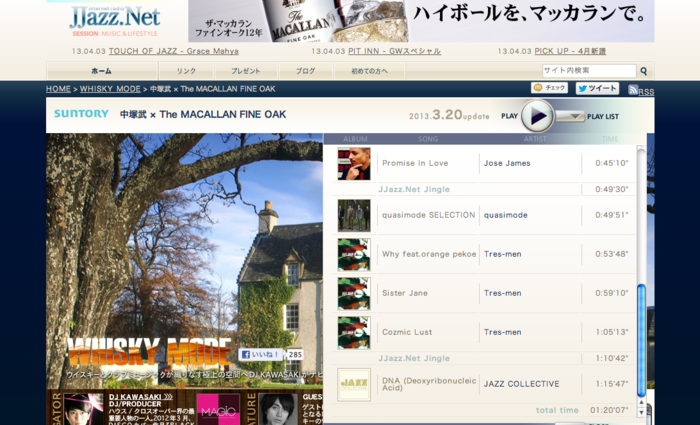This screenshot has height=425, width=700.
Task: Open TOUCH OF JAZZ - Grace Mahya link
Action: coord(174,51)
